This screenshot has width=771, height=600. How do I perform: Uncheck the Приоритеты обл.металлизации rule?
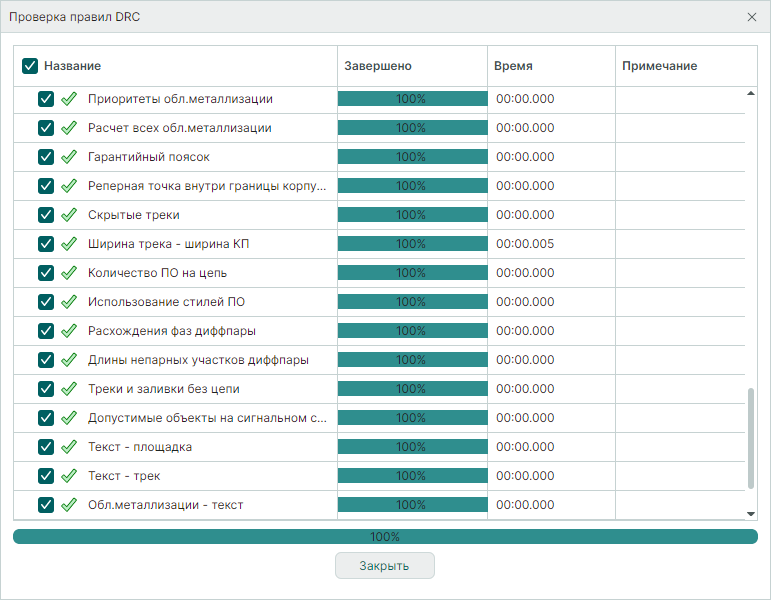tap(46, 99)
